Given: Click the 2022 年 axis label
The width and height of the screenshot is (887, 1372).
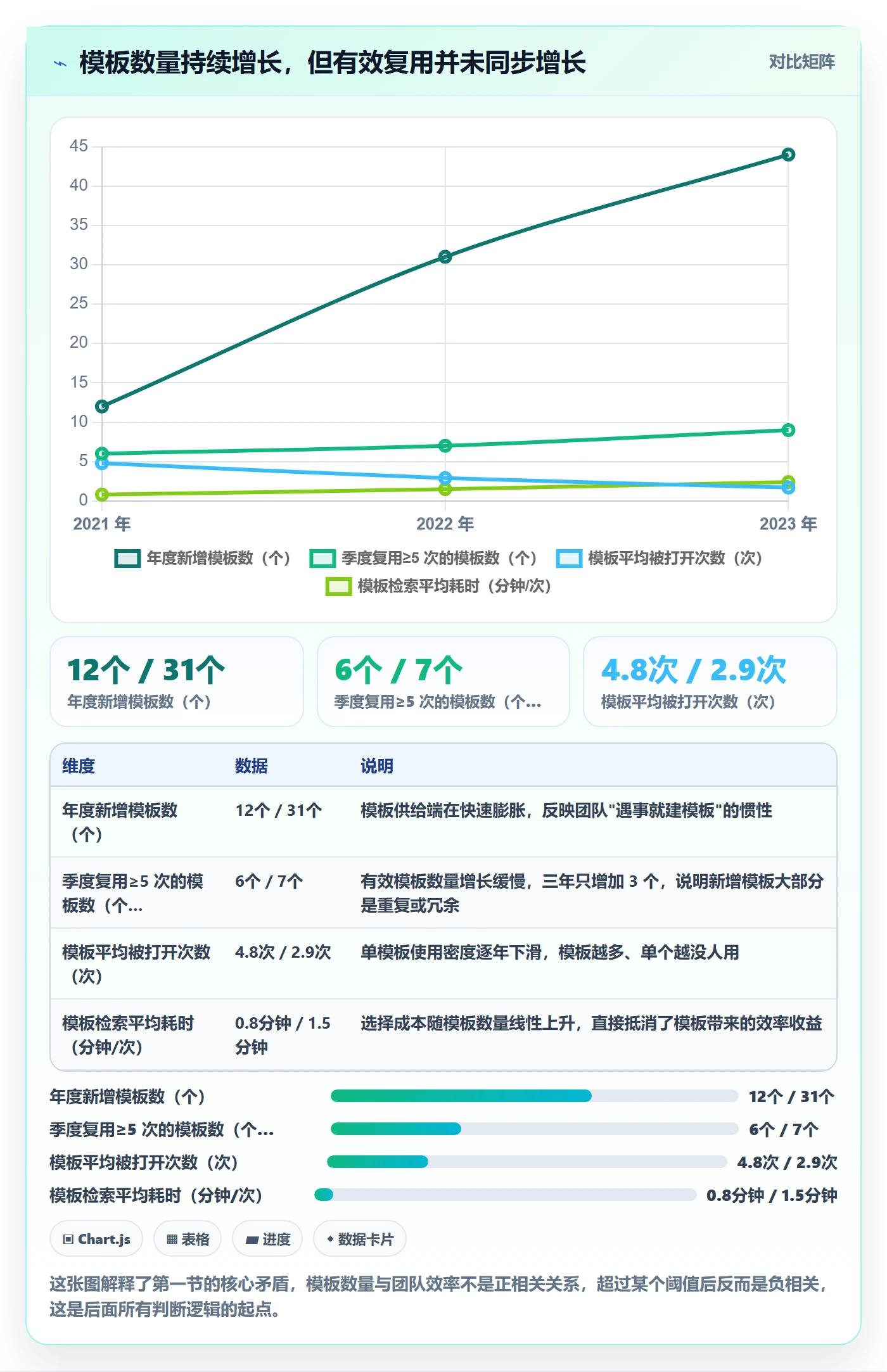Looking at the screenshot, I should pyautogui.click(x=445, y=524).
